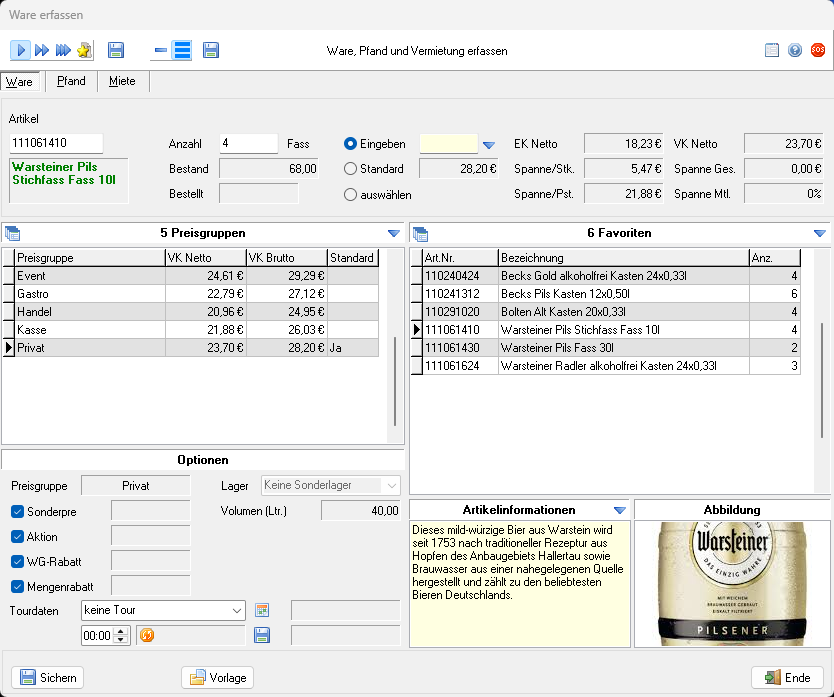Image resolution: width=834 pixels, height=697 pixels.
Task: Select the Gastro price group row
Action: pyautogui.click(x=191, y=294)
